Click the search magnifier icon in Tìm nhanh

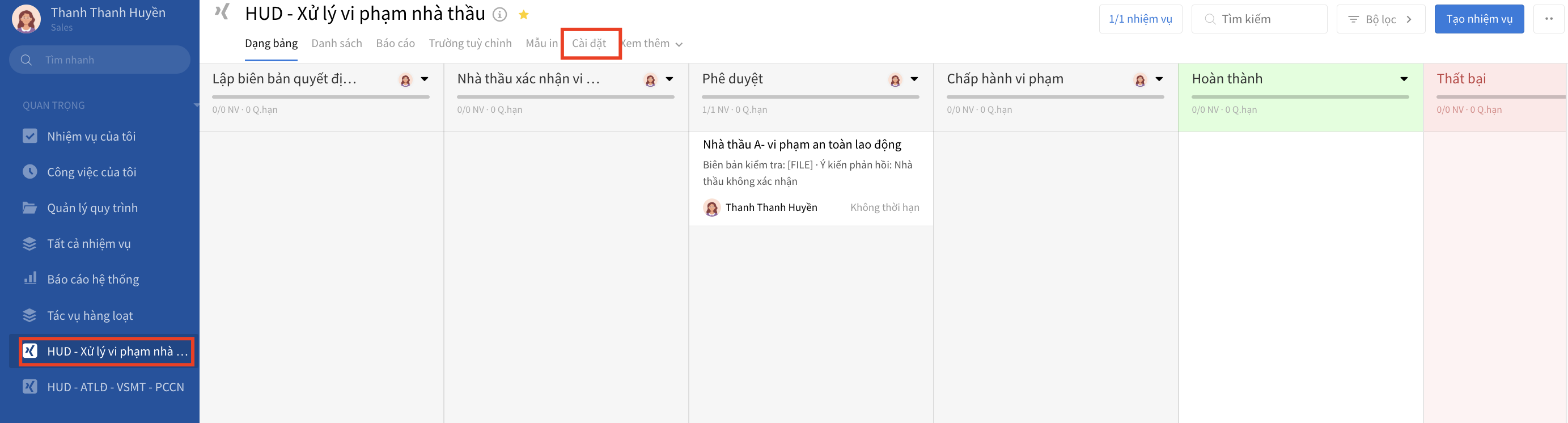26,60
